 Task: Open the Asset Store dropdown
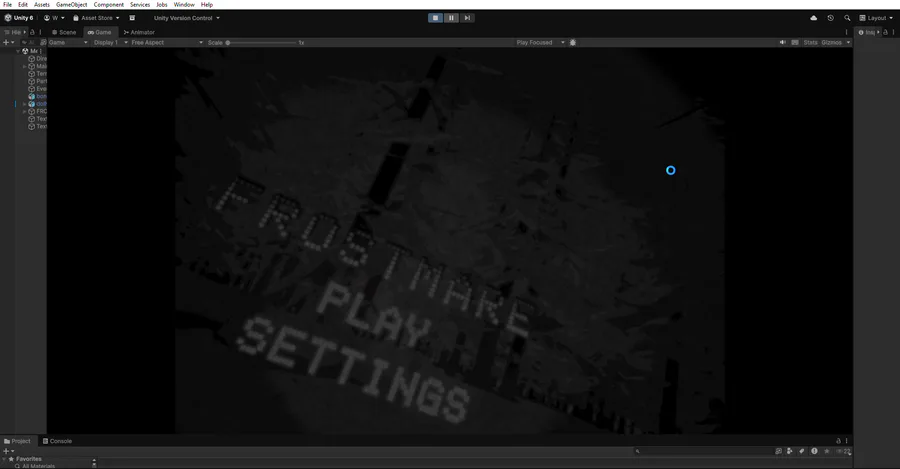pyautogui.click(x=96, y=18)
